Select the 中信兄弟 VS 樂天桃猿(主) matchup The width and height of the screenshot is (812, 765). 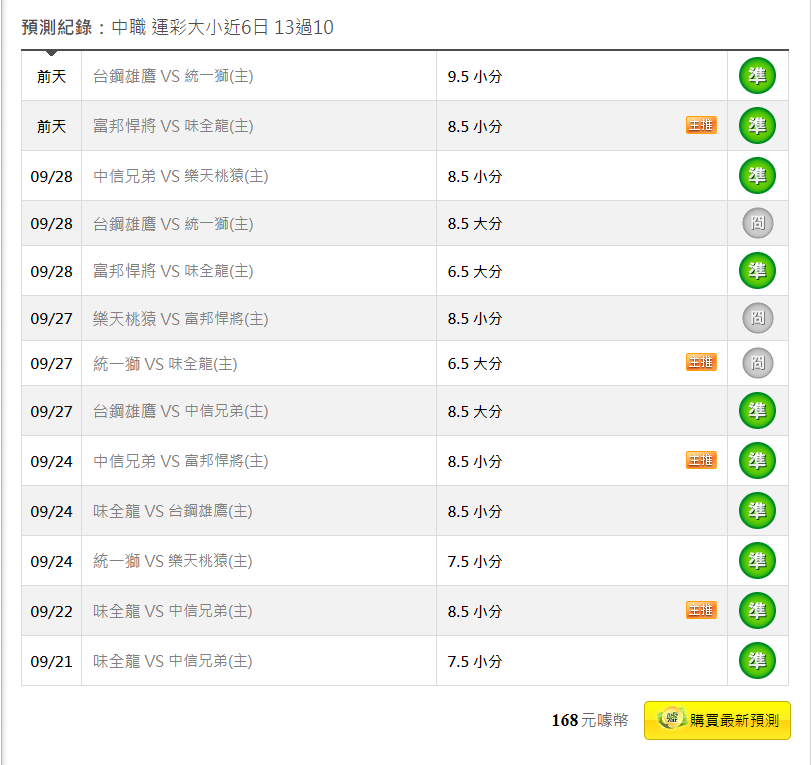pyautogui.click(x=181, y=176)
